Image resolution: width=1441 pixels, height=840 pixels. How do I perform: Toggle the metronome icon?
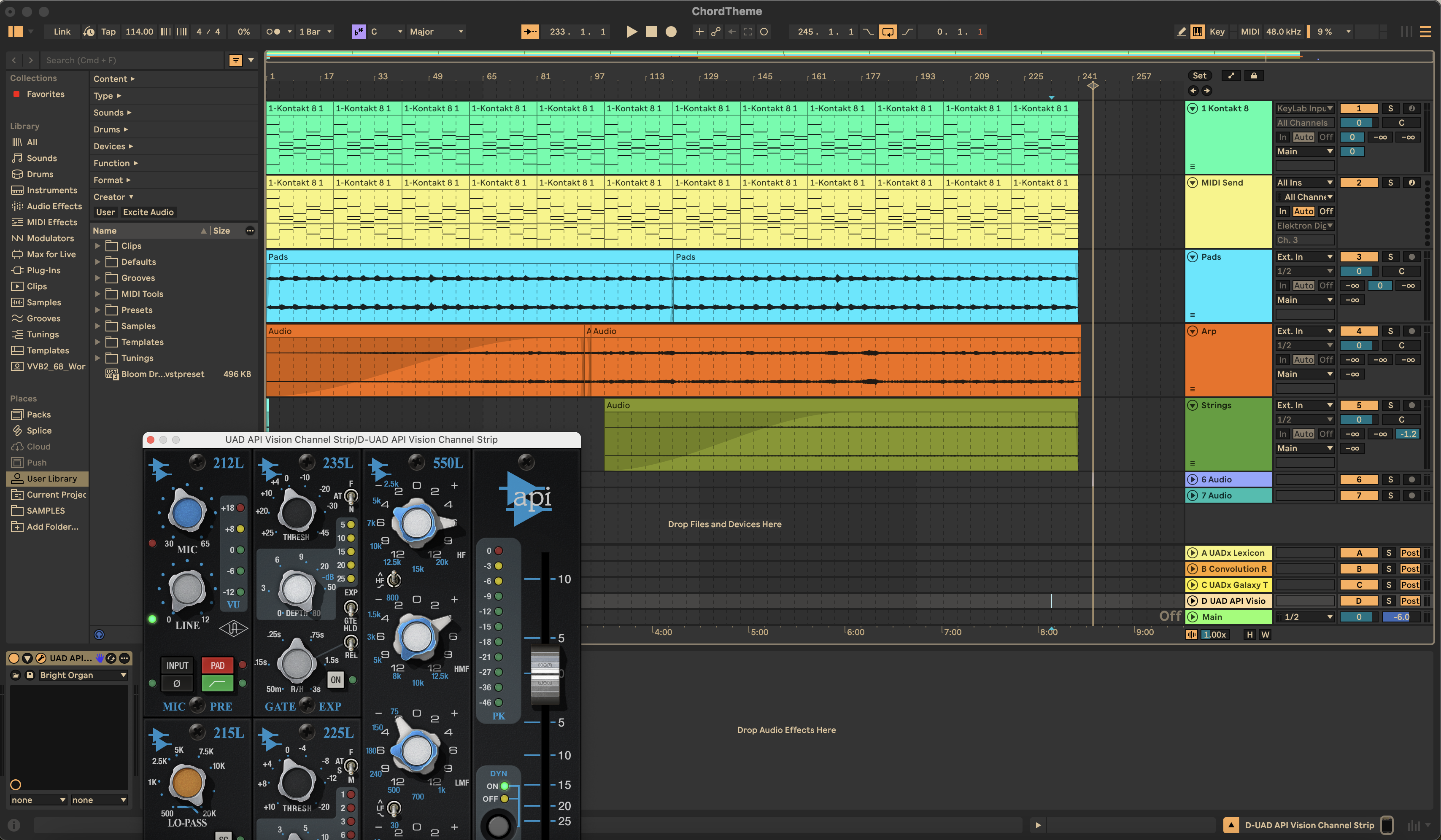tap(273, 32)
